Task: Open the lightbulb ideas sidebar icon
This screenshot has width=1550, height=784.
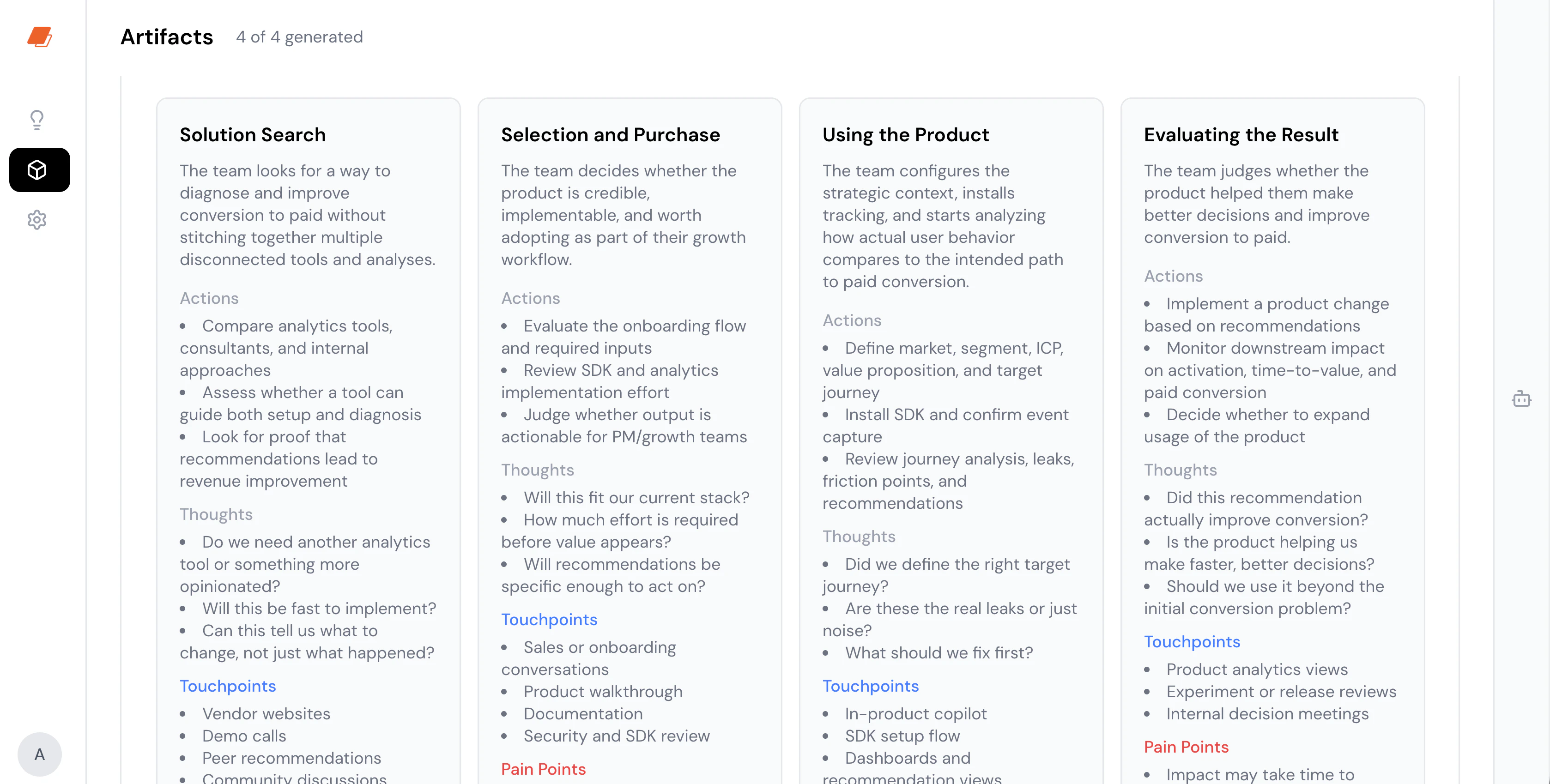Action: coord(36,120)
